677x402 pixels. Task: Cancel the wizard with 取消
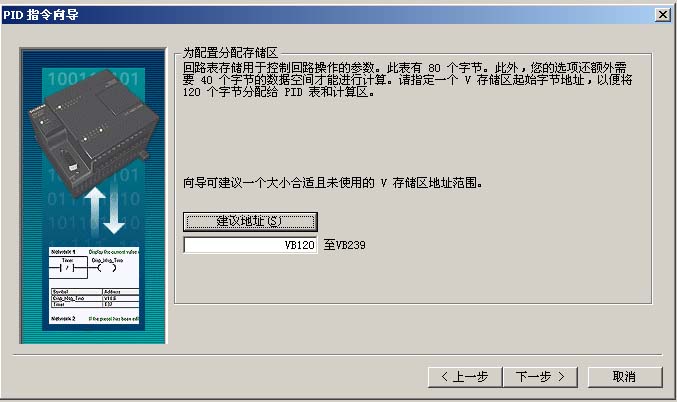coord(625,377)
